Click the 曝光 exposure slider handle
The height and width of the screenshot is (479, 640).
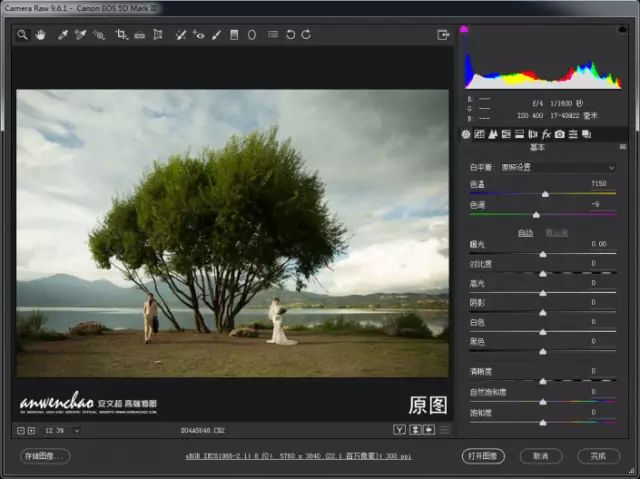(543, 255)
